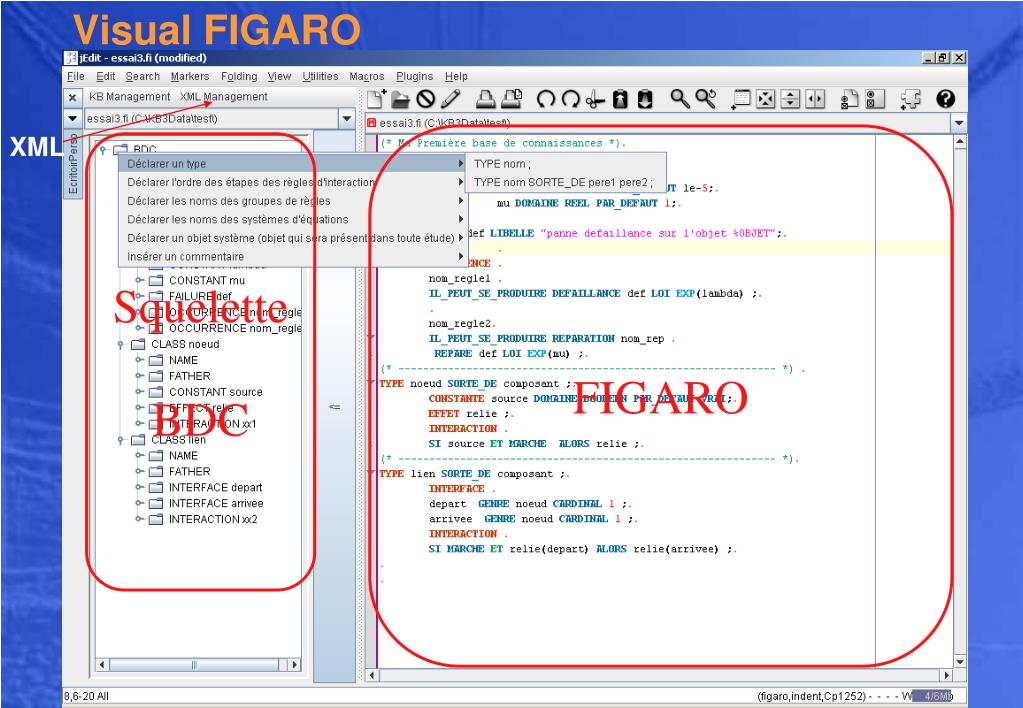Click the Help question-mark icon

(945, 99)
